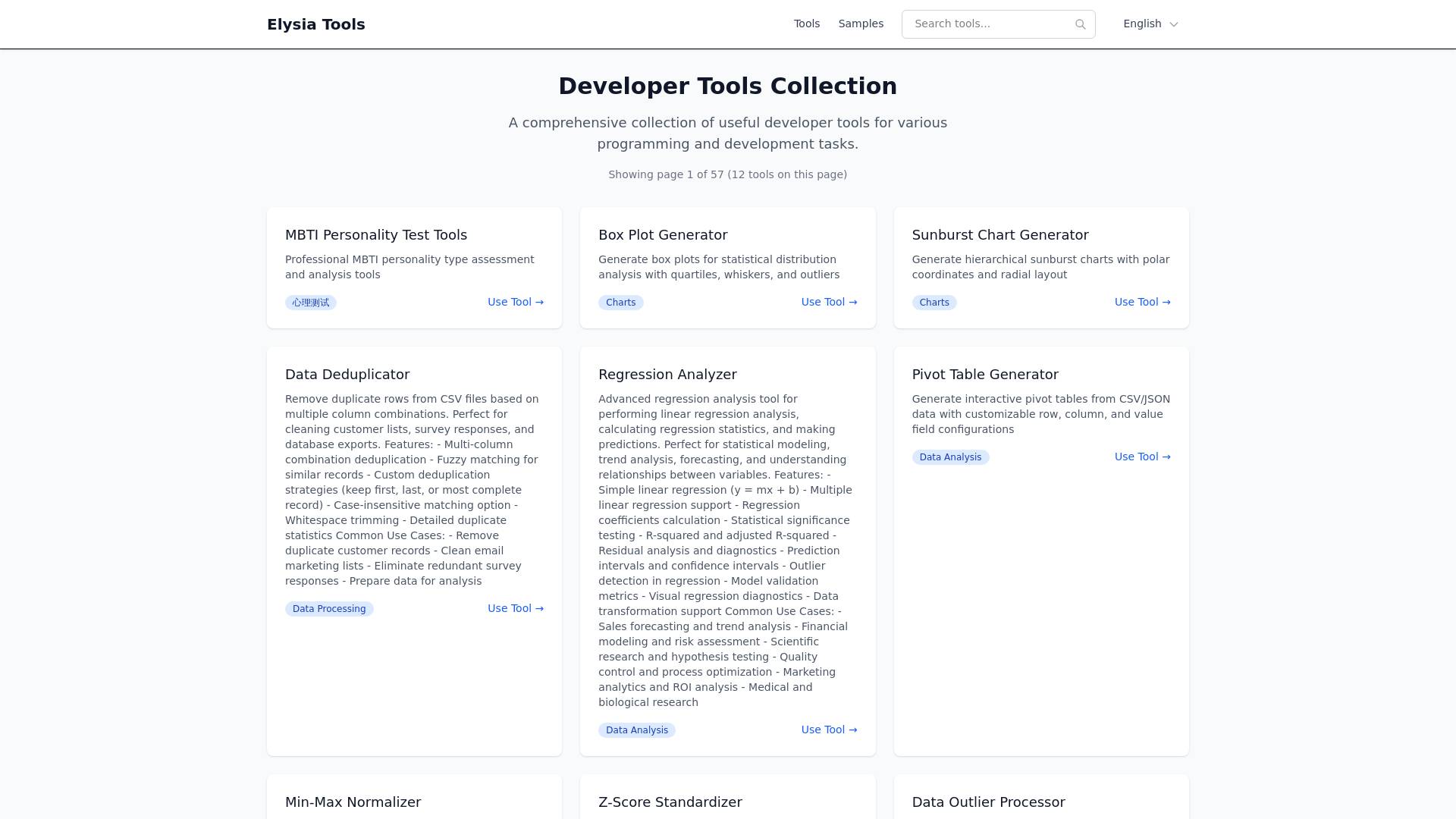
Task: Open the Min-Max Normalizer card title
Action: coord(353,802)
